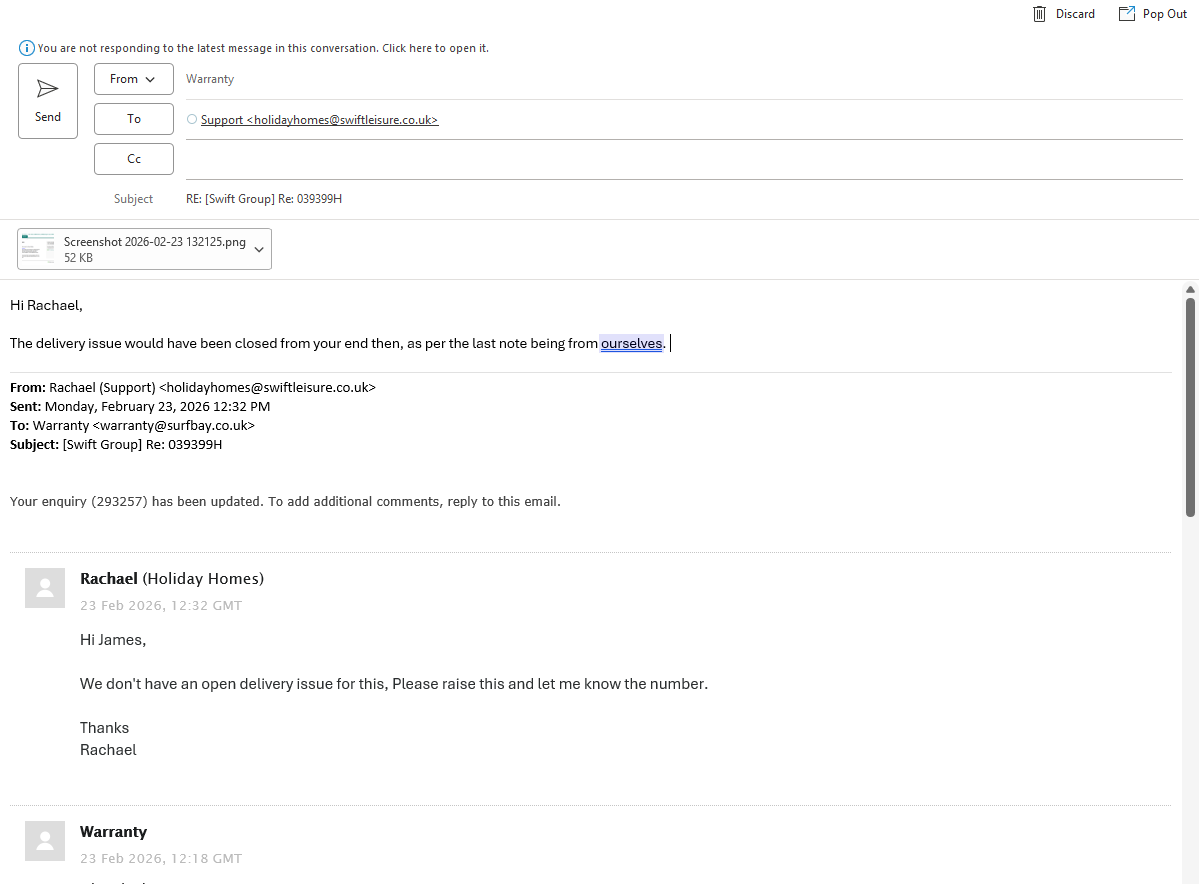Click the Subject field text

264,199
